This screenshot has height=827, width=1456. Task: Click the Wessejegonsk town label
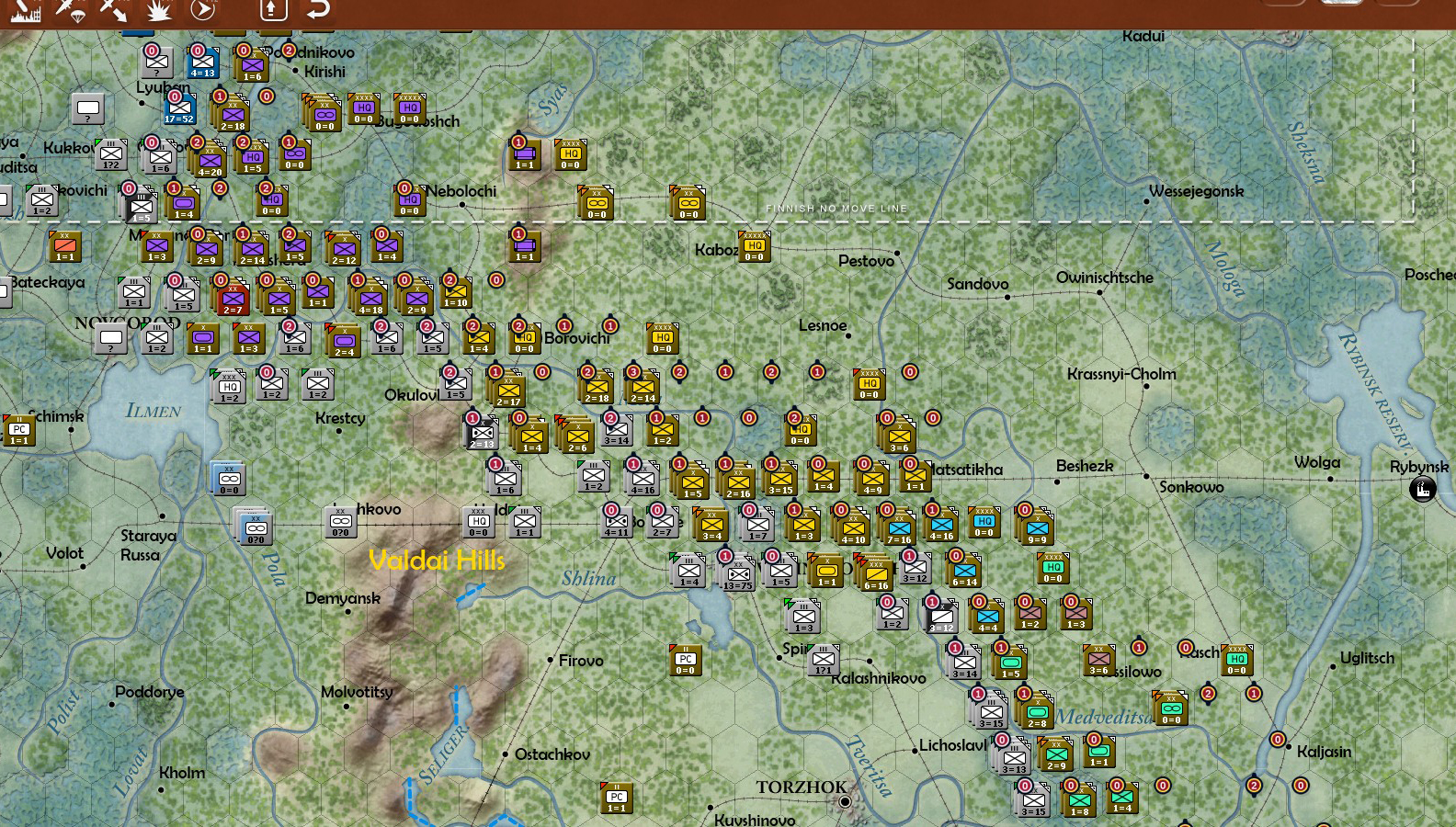[1196, 191]
